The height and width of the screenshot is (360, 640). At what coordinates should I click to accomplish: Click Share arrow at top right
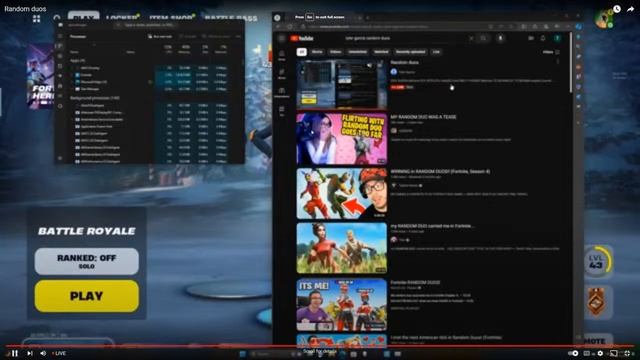click(x=631, y=9)
